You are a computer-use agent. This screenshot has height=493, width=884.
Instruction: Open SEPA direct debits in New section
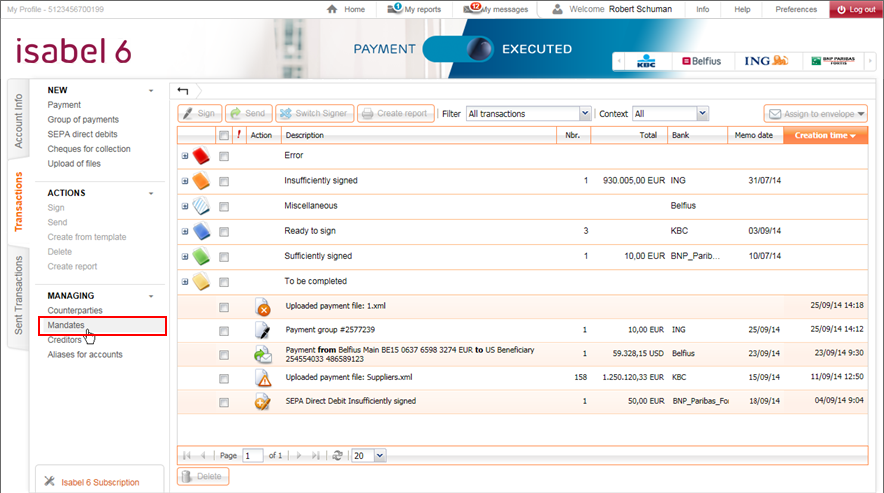[x=82, y=134]
